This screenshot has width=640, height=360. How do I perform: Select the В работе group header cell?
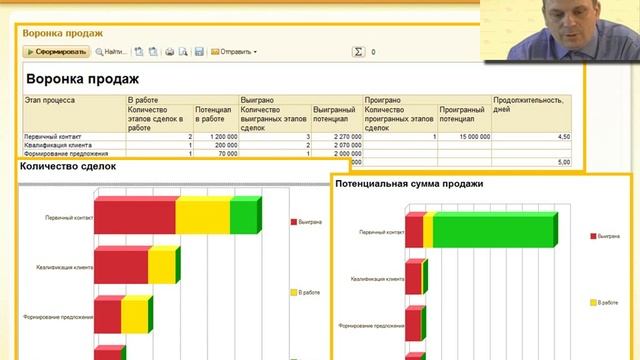click(x=182, y=100)
